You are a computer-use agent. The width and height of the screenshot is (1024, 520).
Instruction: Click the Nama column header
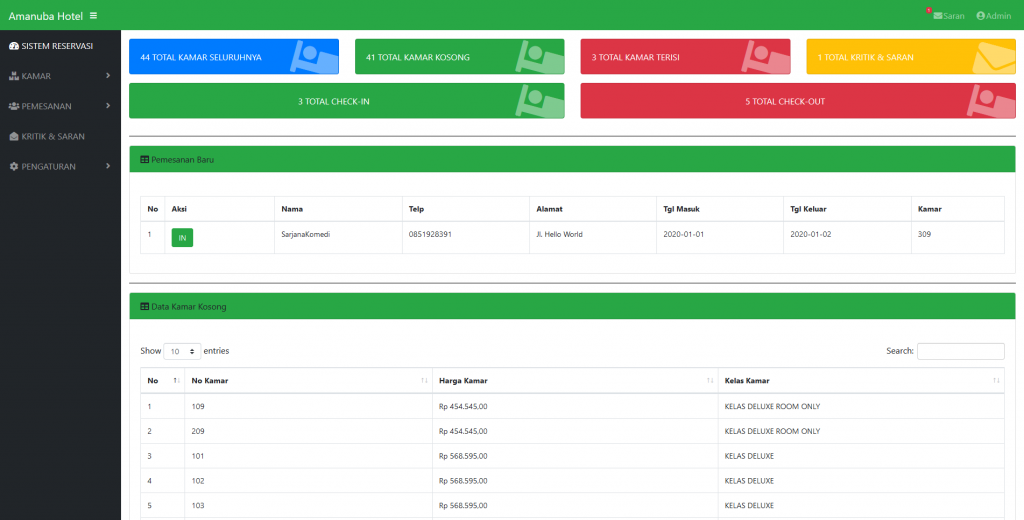[x=338, y=209]
